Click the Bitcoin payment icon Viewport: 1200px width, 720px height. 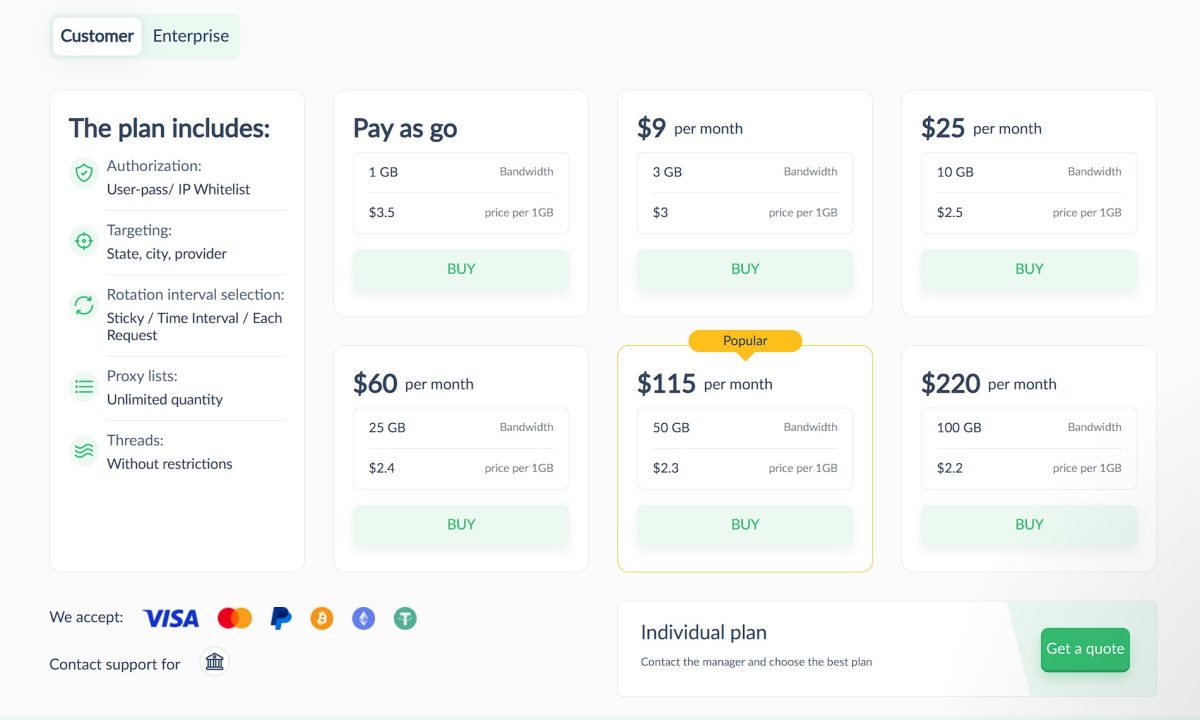coord(321,619)
